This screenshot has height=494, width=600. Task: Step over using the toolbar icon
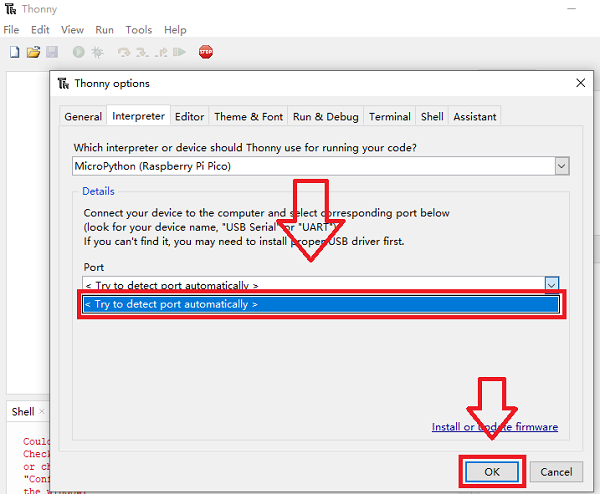pos(124,52)
